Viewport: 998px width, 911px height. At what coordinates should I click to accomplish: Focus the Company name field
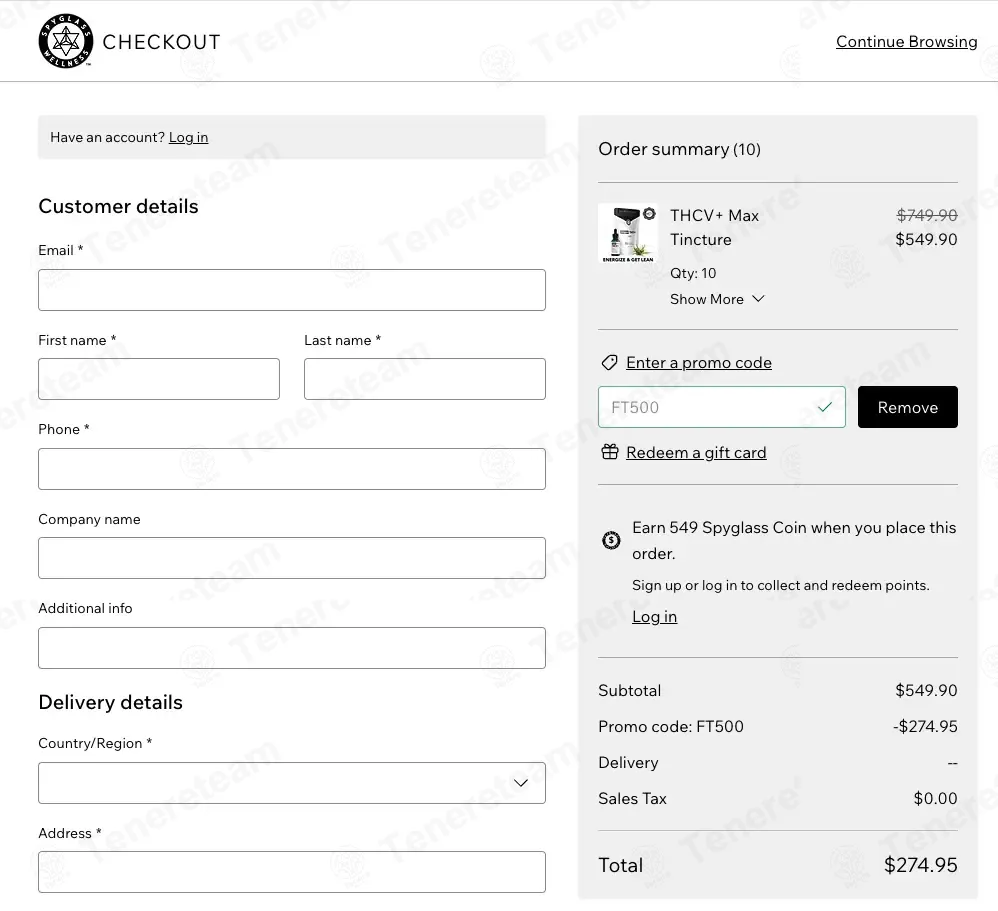(292, 558)
